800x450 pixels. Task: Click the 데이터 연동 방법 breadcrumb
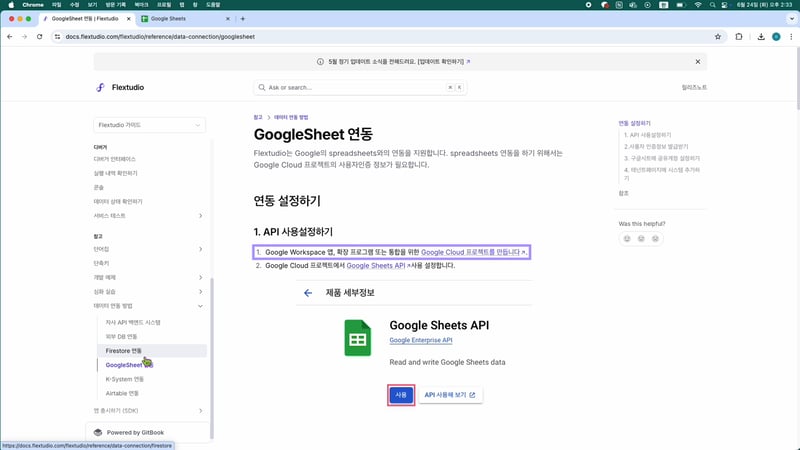[x=291, y=117]
